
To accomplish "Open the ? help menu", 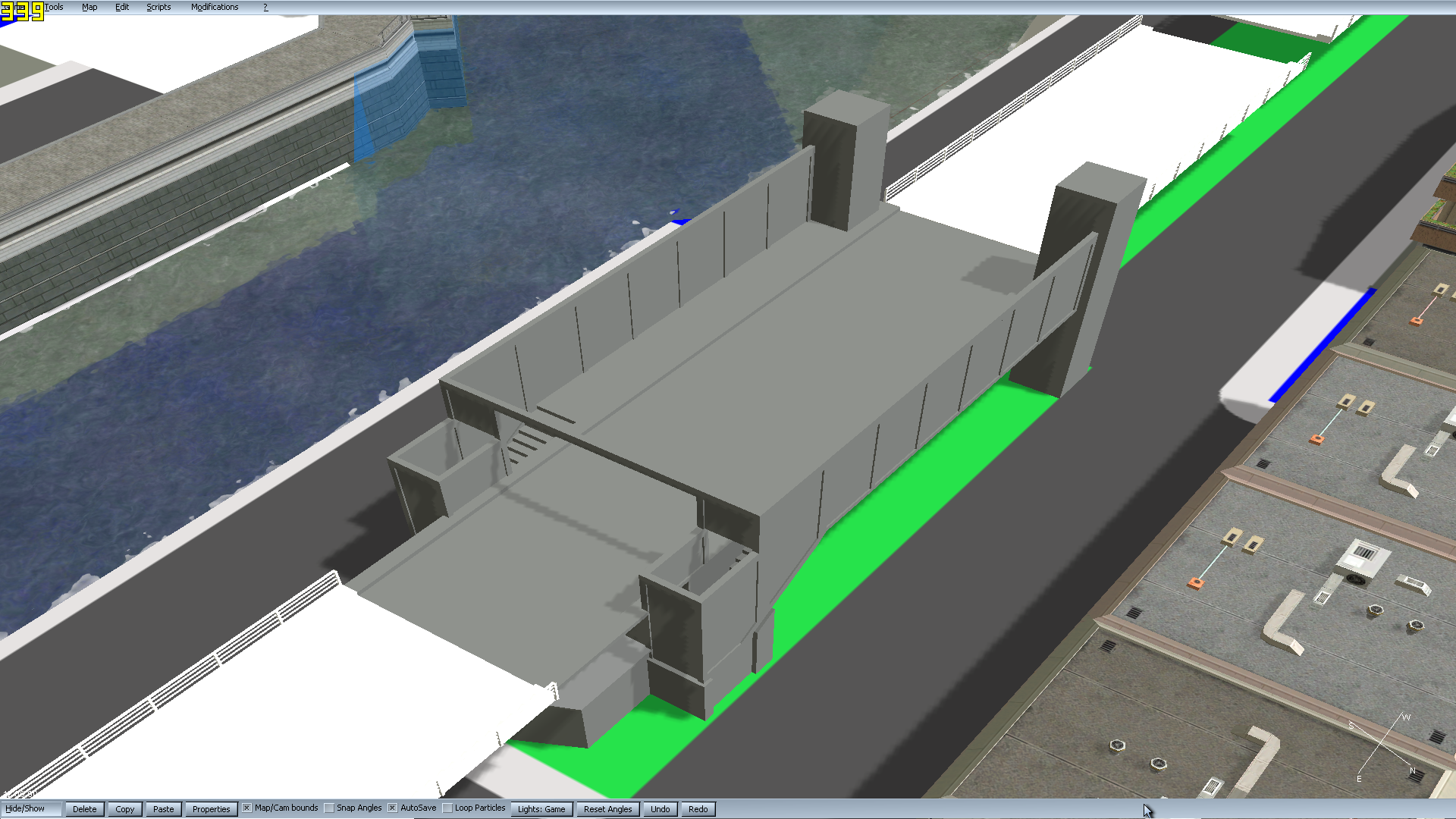I will click(x=265, y=7).
